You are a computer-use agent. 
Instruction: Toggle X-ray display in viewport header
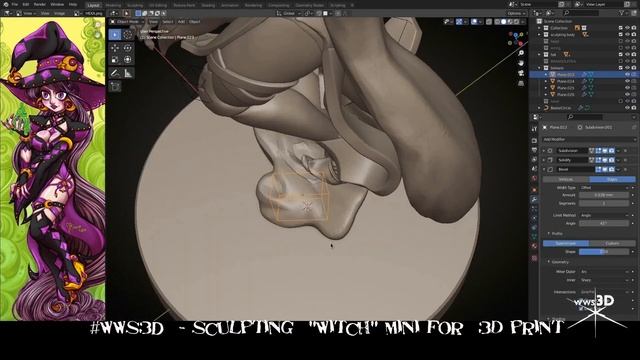pyautogui.click(x=489, y=22)
